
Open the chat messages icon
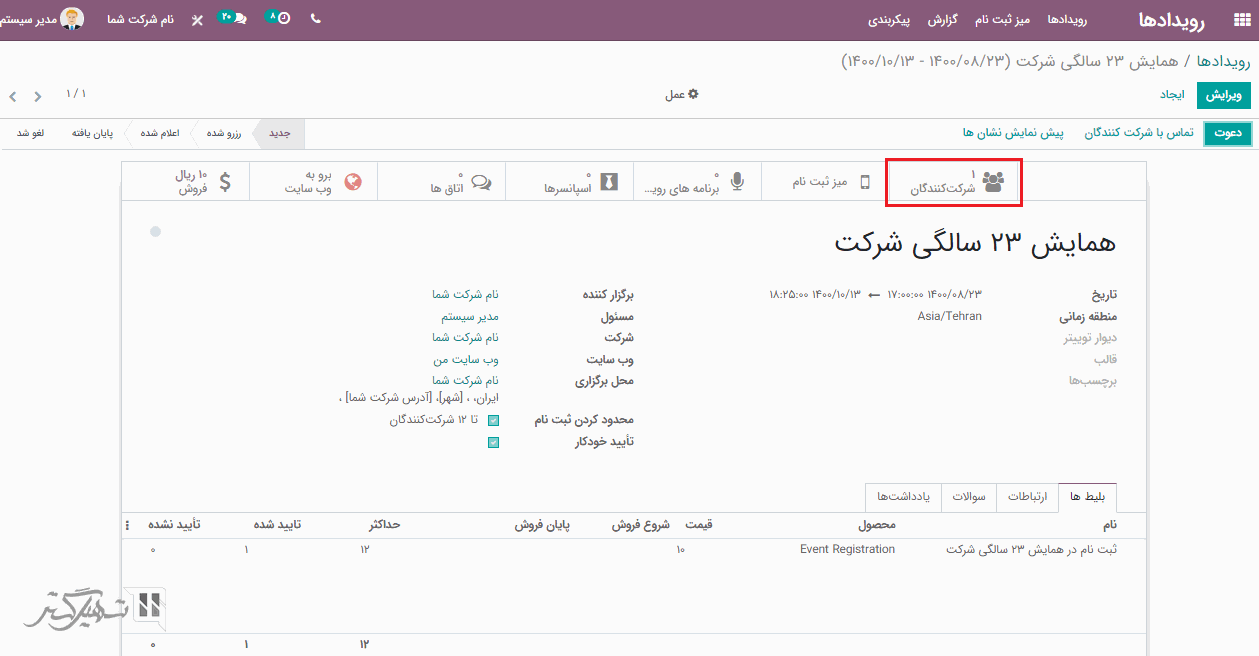(x=235, y=19)
